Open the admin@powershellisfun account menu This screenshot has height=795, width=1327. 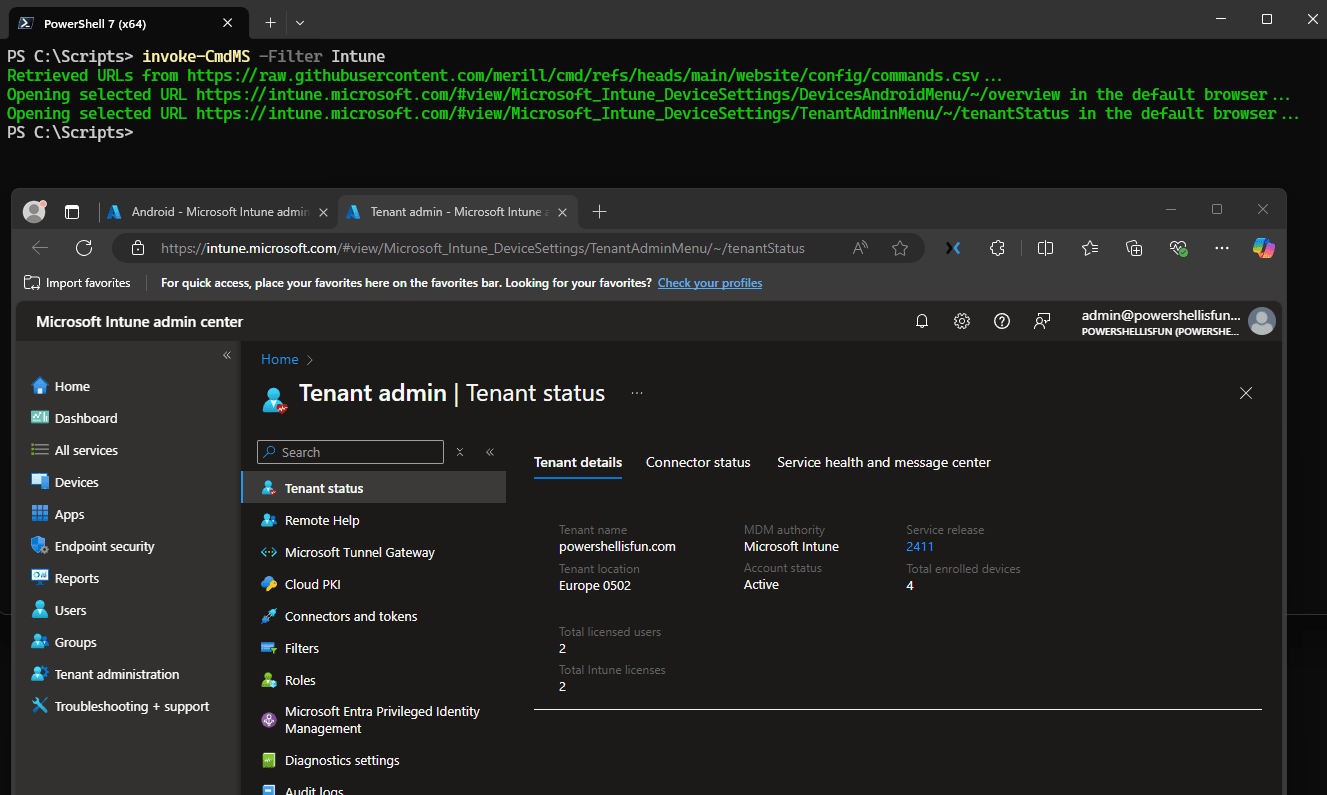(x=1178, y=321)
